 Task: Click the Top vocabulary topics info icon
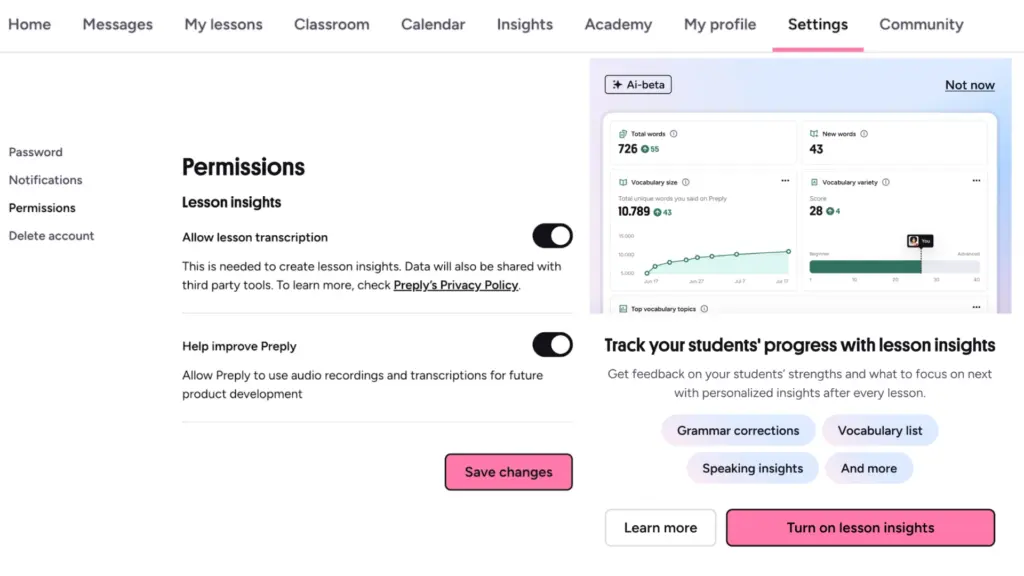pyautogui.click(x=703, y=309)
